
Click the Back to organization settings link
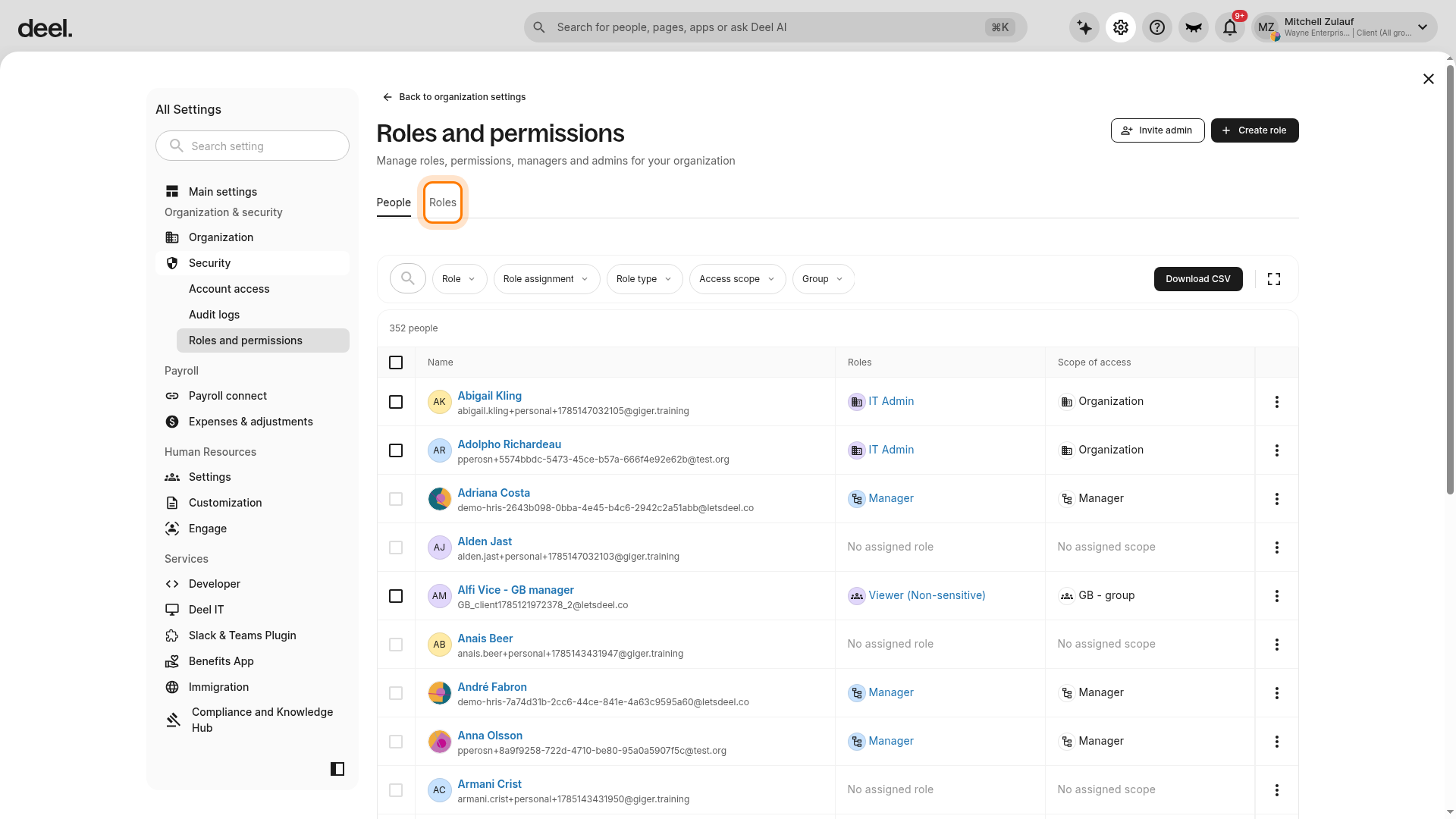453,97
